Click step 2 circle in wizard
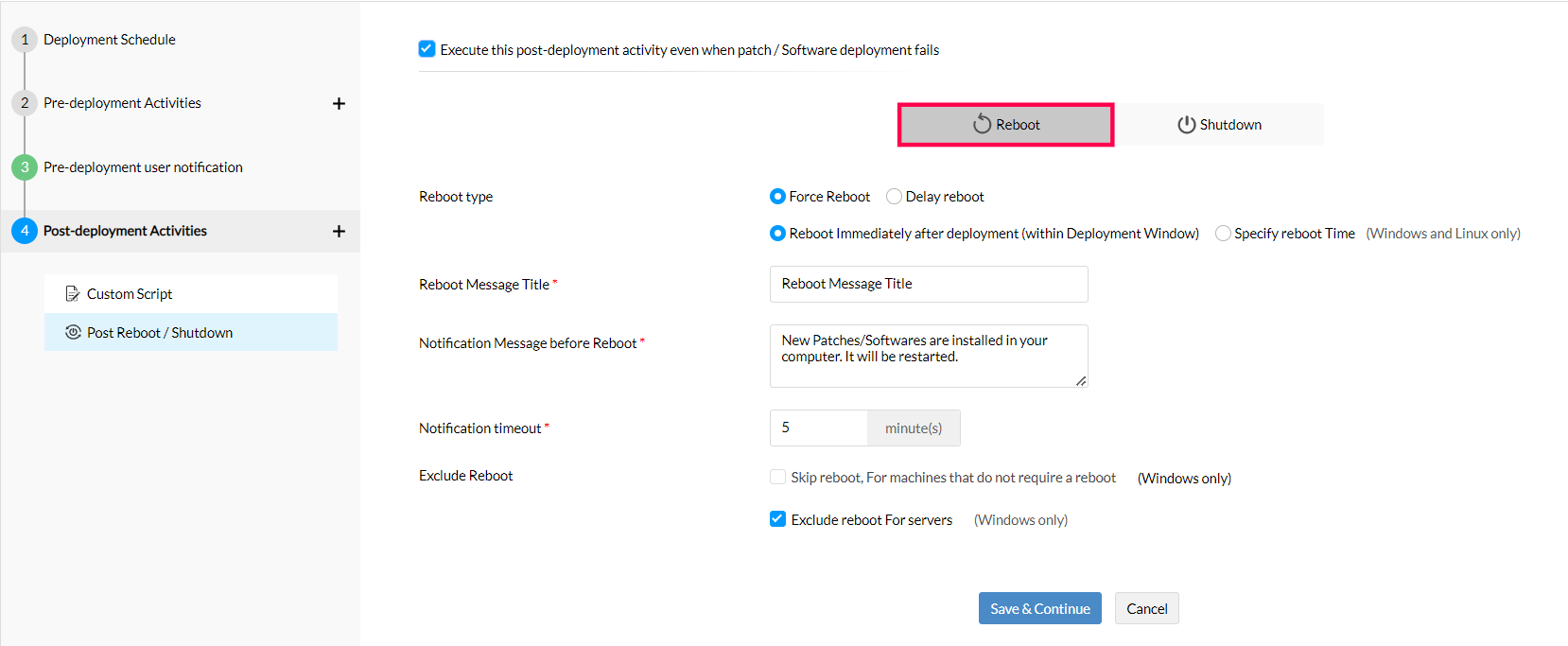Viewport: 1568px width, 646px height. [25, 103]
